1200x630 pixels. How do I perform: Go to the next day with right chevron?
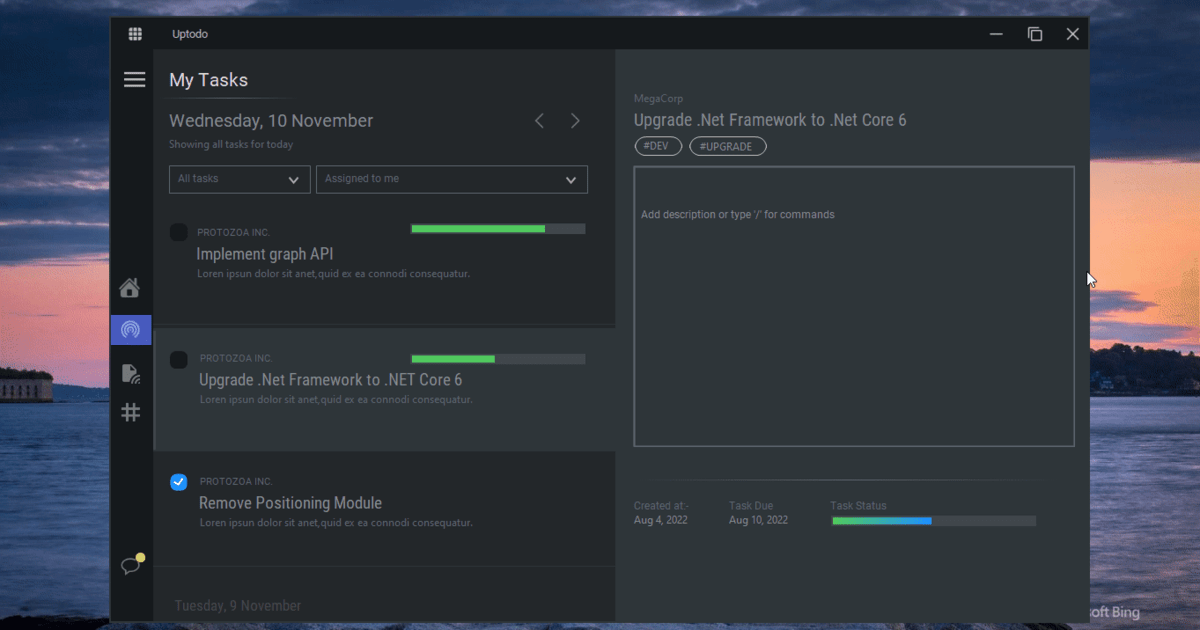coord(575,120)
